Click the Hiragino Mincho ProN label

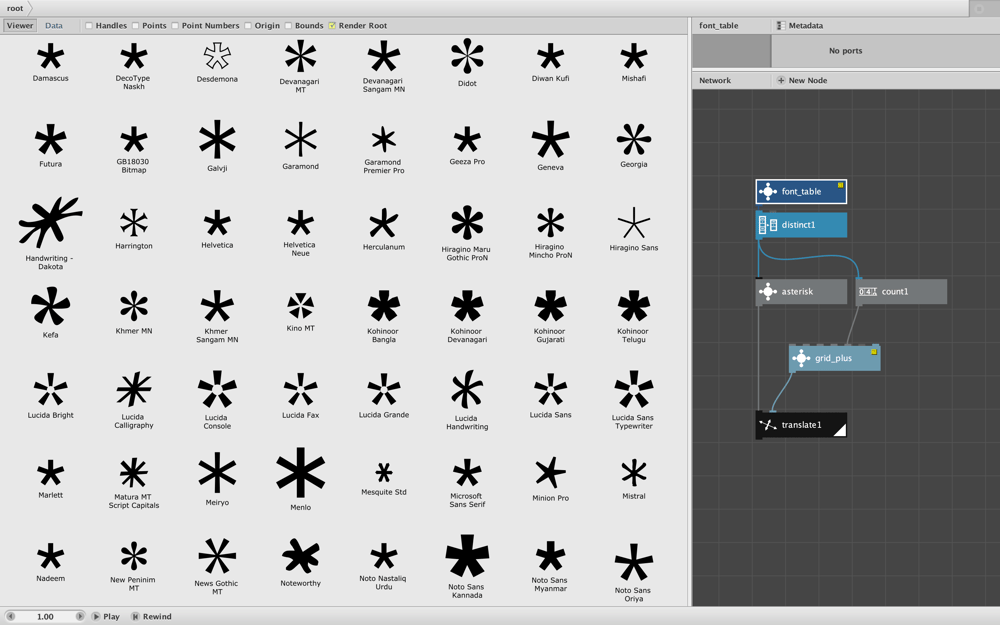[550, 251]
